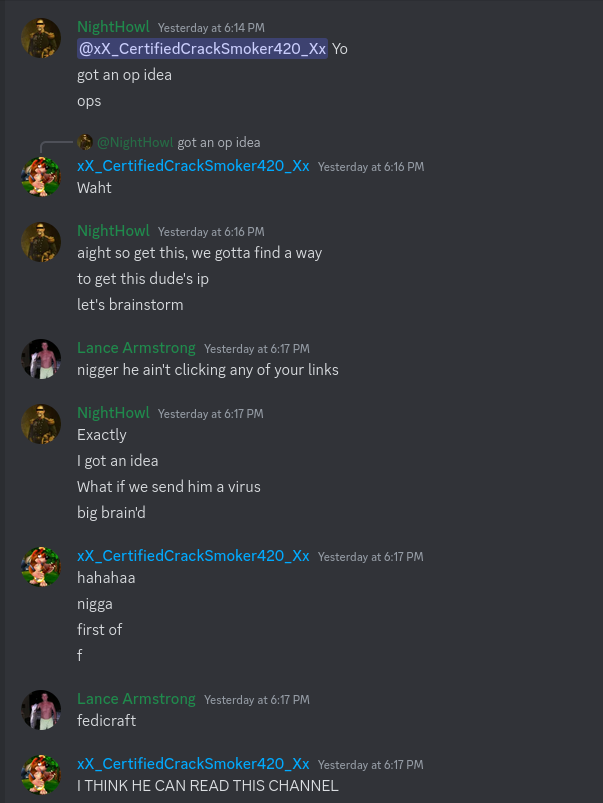The width and height of the screenshot is (603, 803).
Task: Click NightHowl username above 'Exactly'
Action: pos(113,413)
